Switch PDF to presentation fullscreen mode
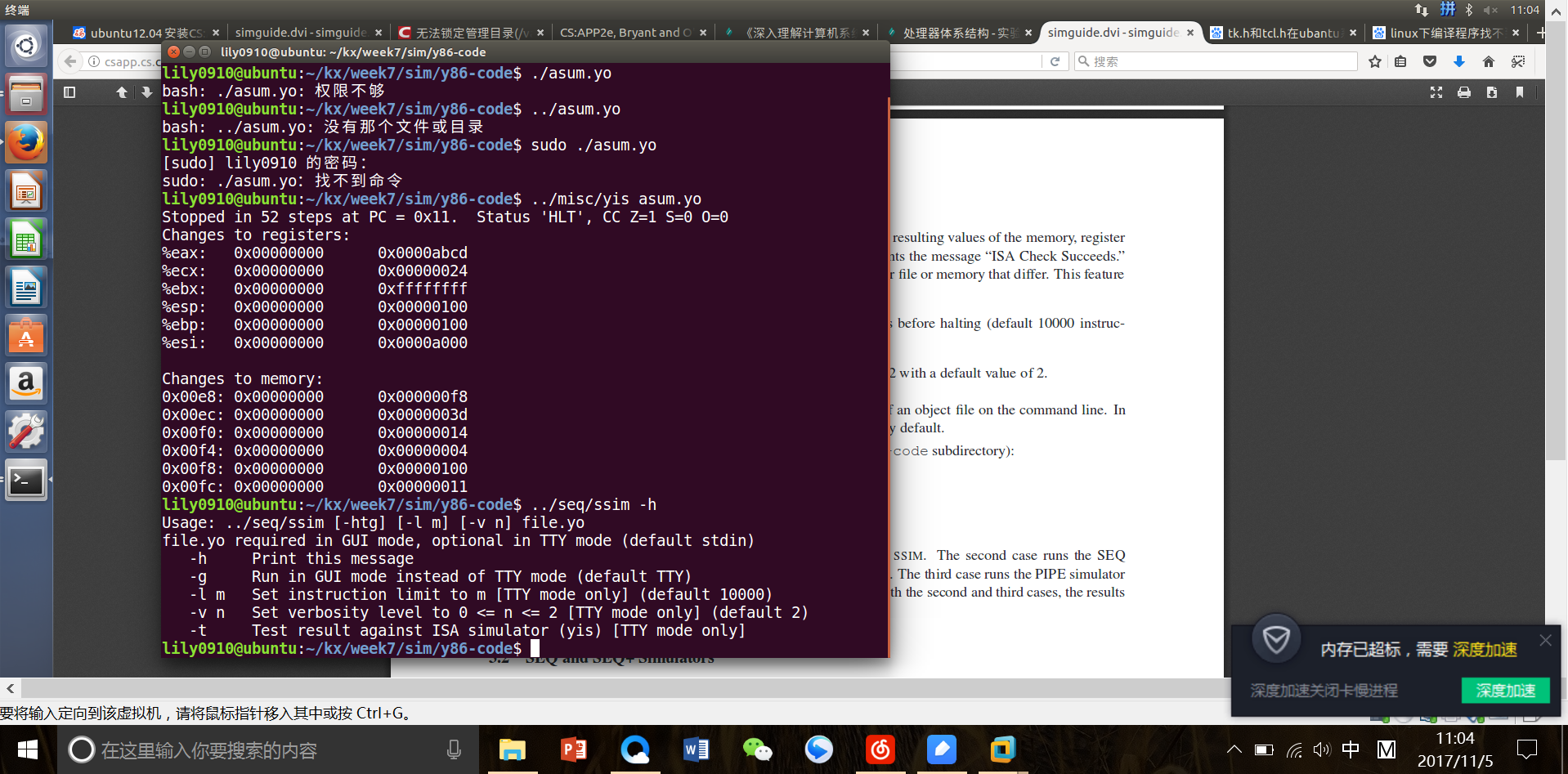 [x=1436, y=92]
